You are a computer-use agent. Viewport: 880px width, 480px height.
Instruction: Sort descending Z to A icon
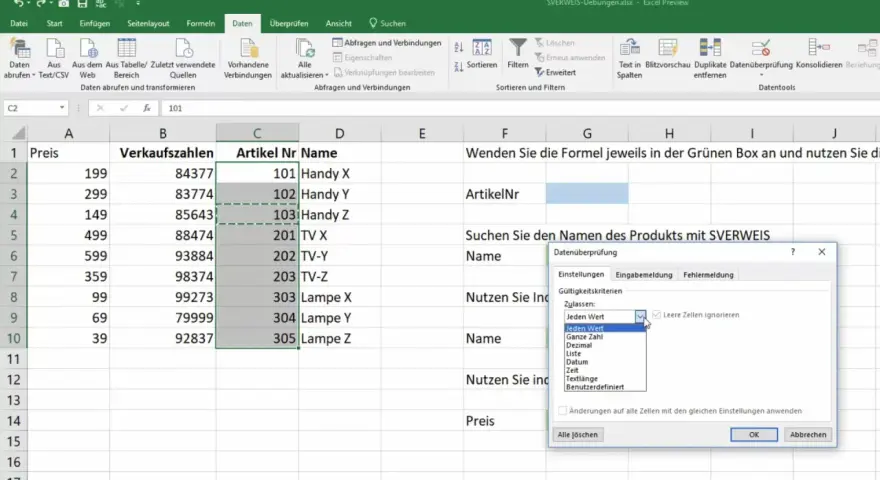point(459,66)
